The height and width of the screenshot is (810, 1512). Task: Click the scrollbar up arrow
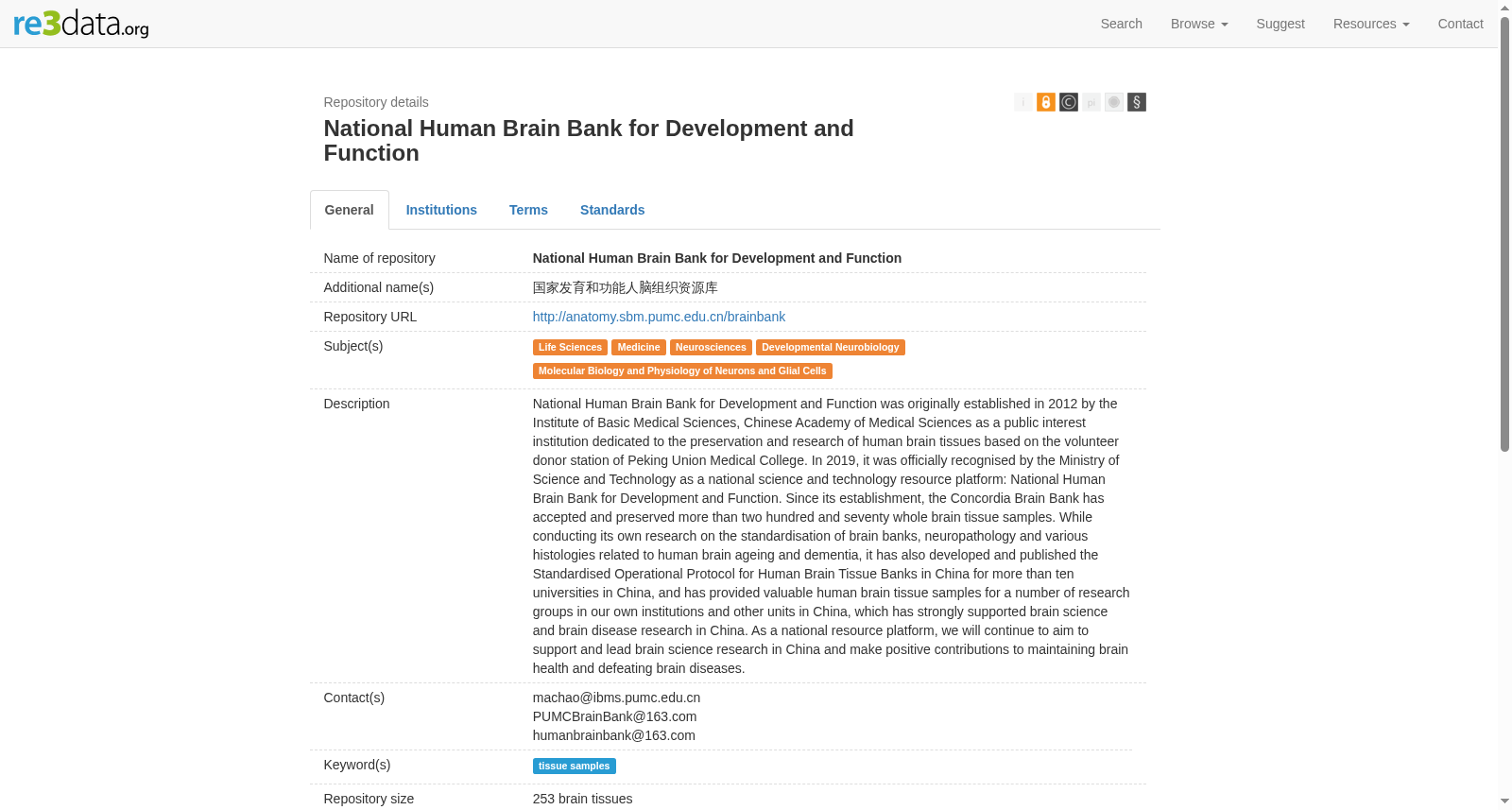1504,8
